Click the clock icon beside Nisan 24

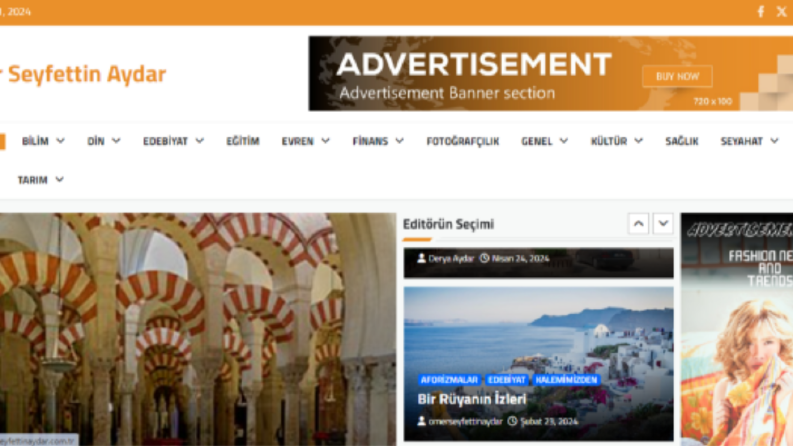point(484,258)
